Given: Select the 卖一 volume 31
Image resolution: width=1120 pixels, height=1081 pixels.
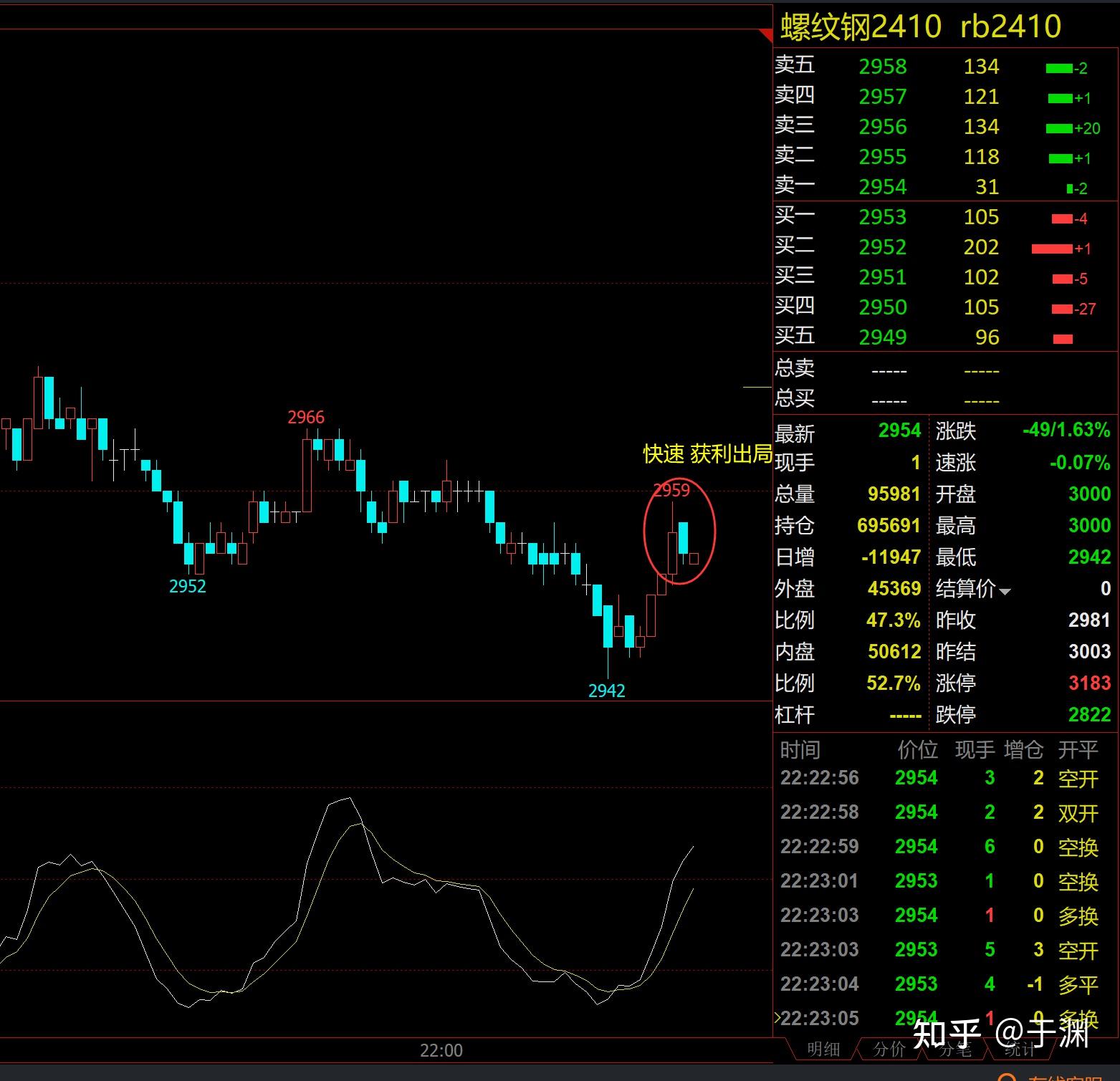Looking at the screenshot, I should point(987,187).
